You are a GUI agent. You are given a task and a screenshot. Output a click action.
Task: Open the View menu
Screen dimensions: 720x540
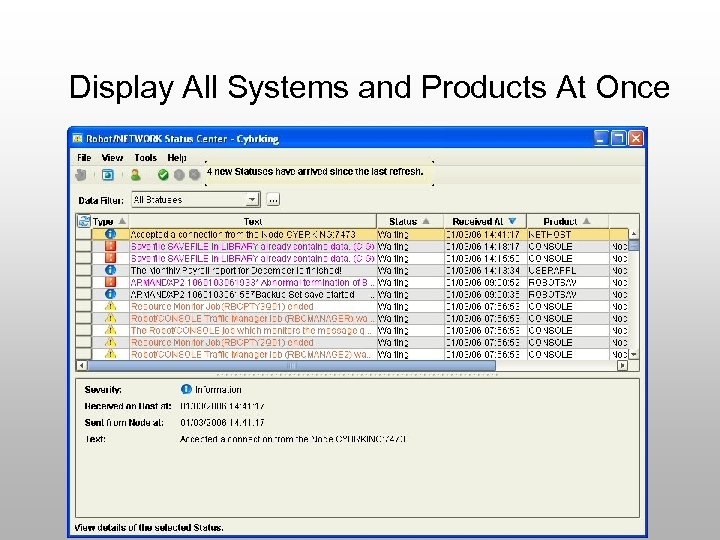click(x=112, y=158)
